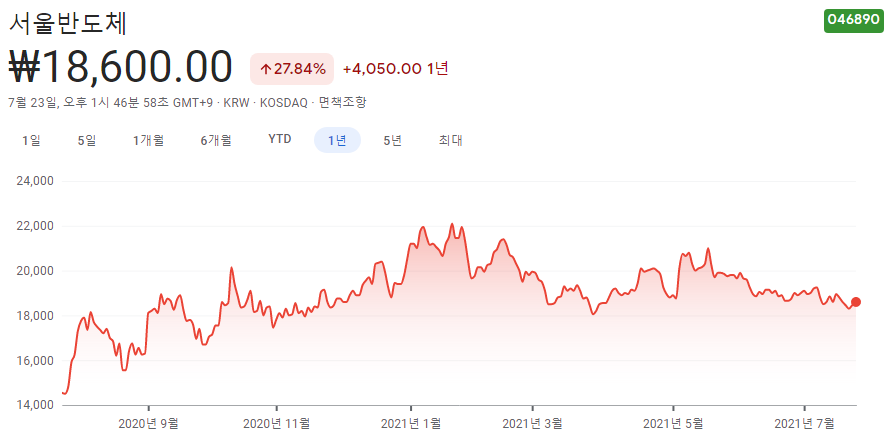The image size is (893, 444).
Task: Select the YTD range tab
Action: click(x=280, y=139)
